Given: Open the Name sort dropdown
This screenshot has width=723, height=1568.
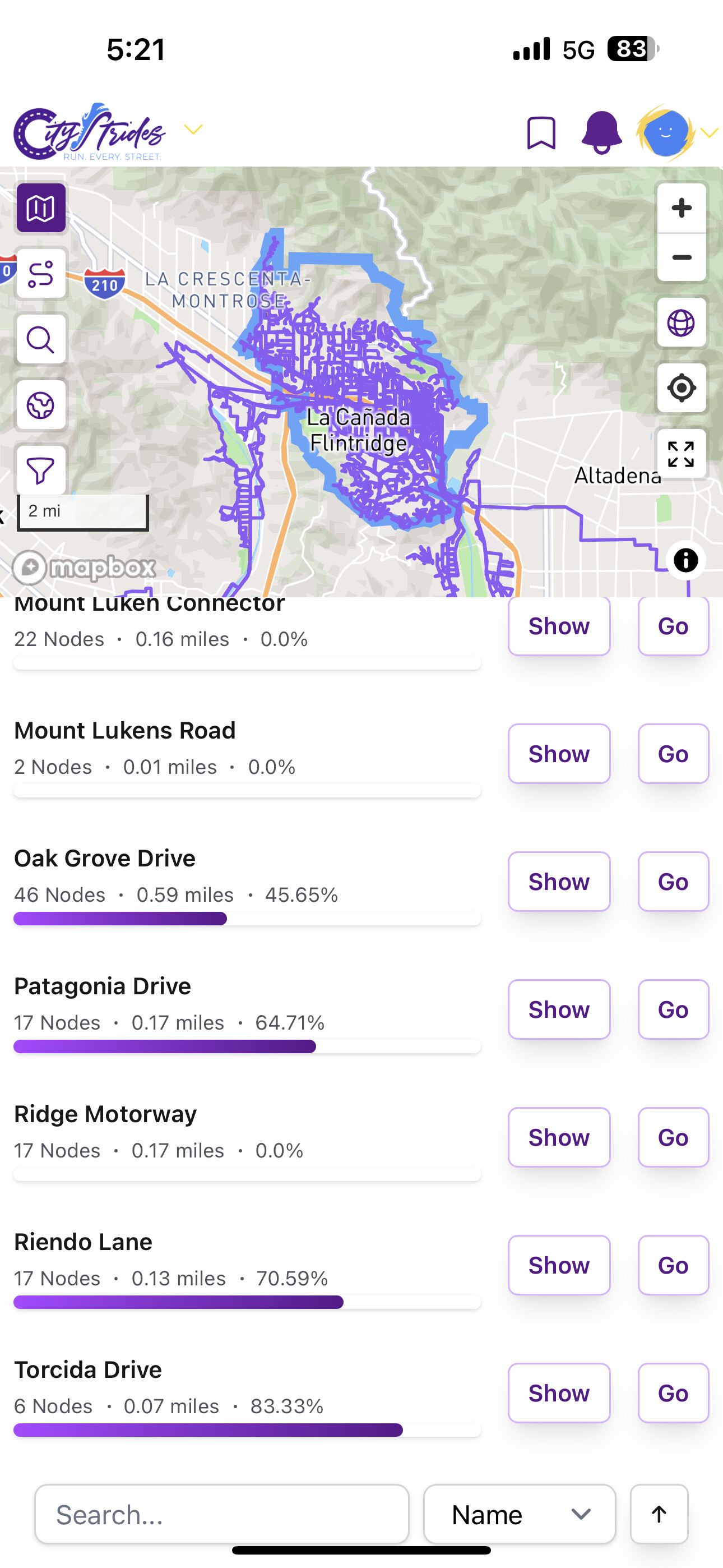Looking at the screenshot, I should click(519, 1514).
